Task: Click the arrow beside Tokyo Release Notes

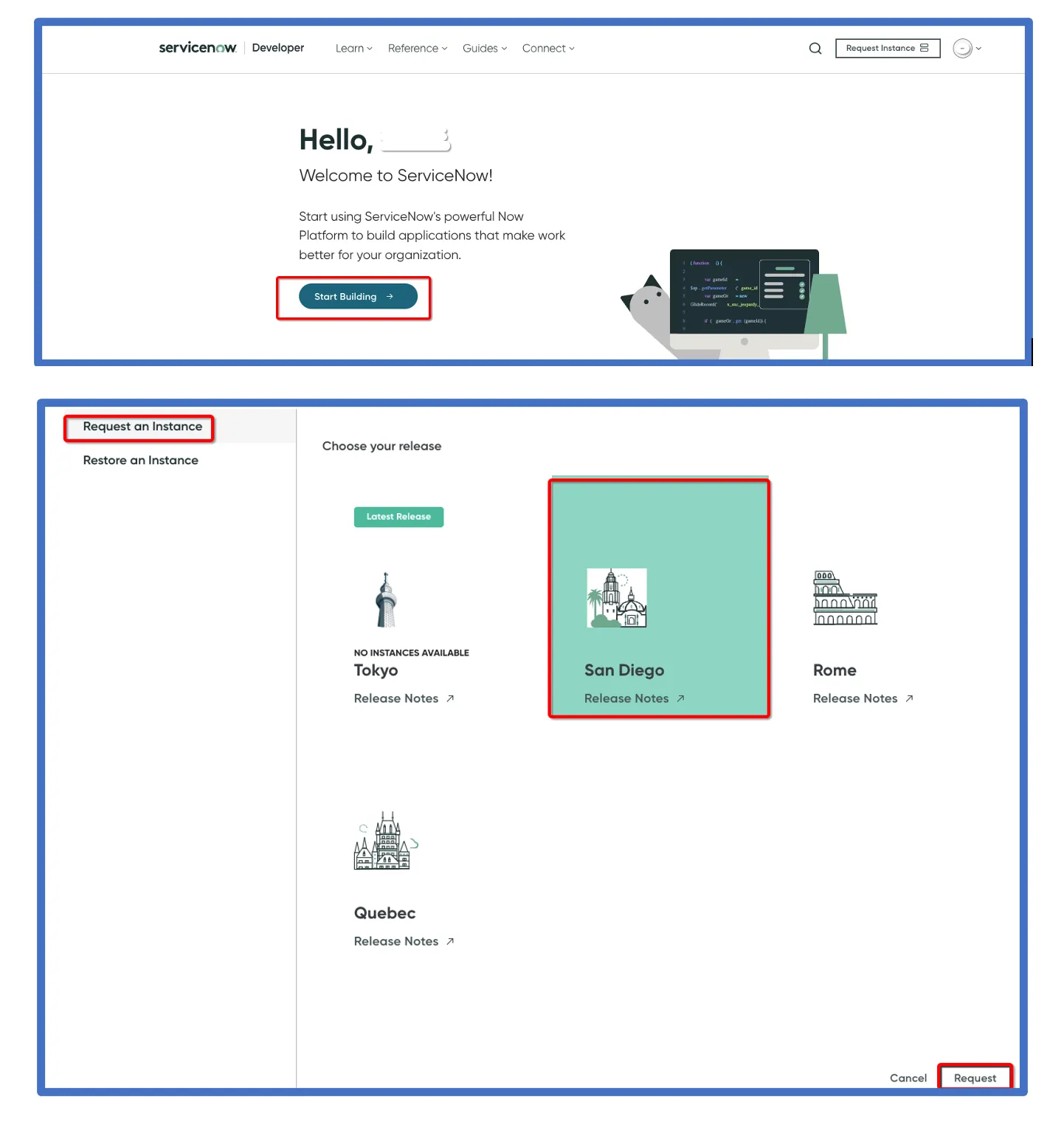Action: pyautogui.click(x=450, y=698)
